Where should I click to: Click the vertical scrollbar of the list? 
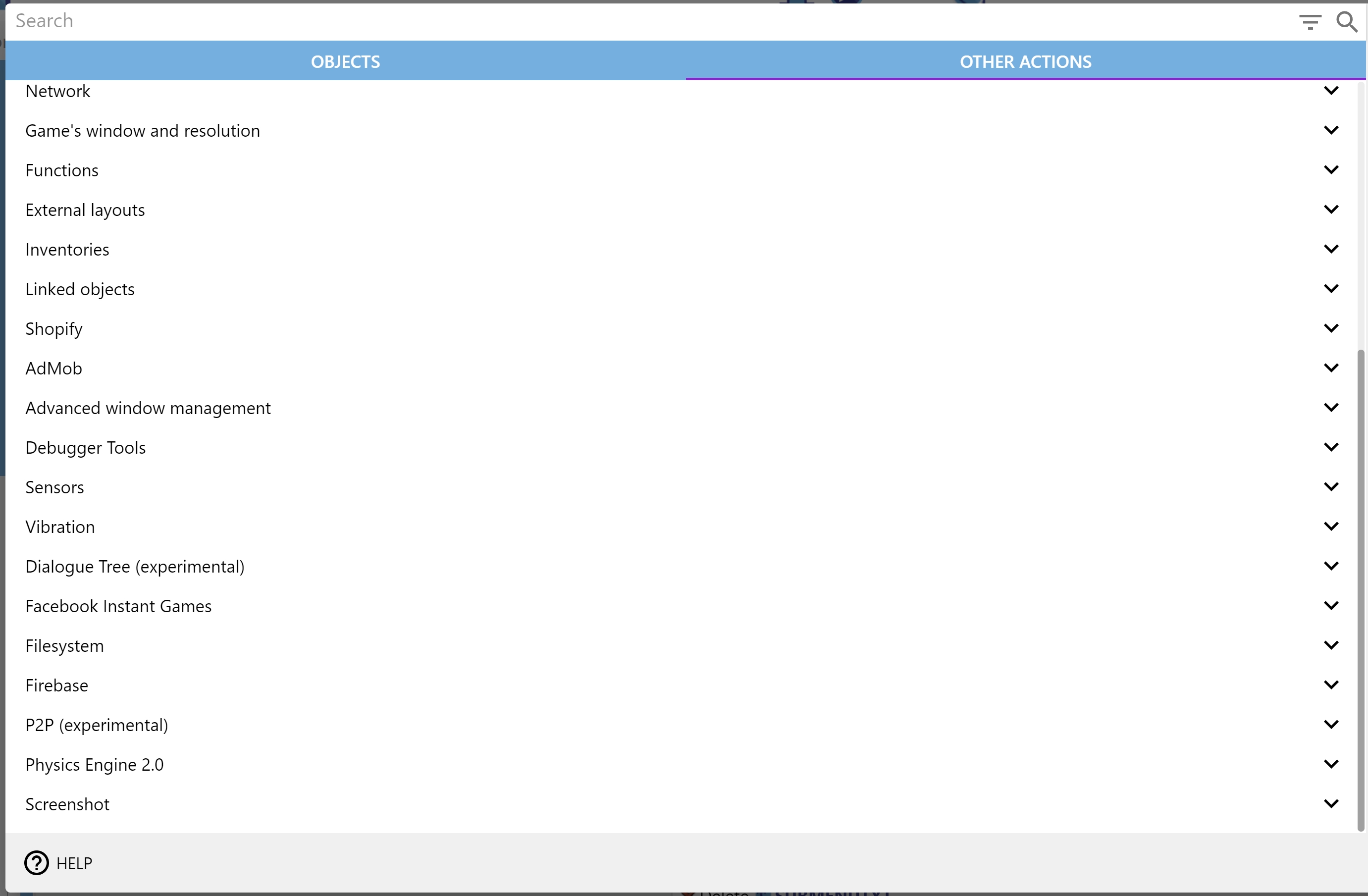(x=1361, y=590)
